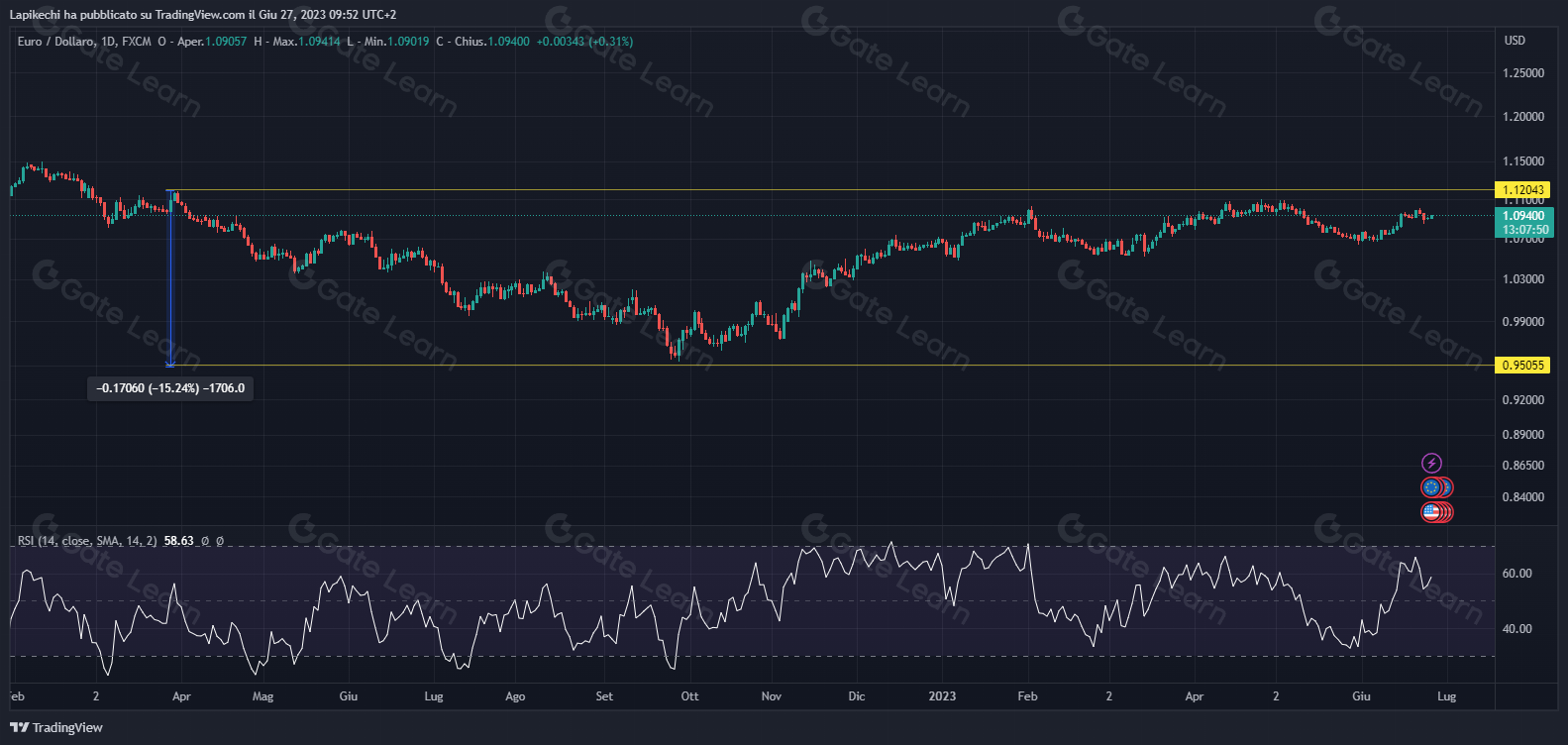Click the 1.25000 level on the price scale
The width and height of the screenshot is (1568, 745).
point(1522,73)
